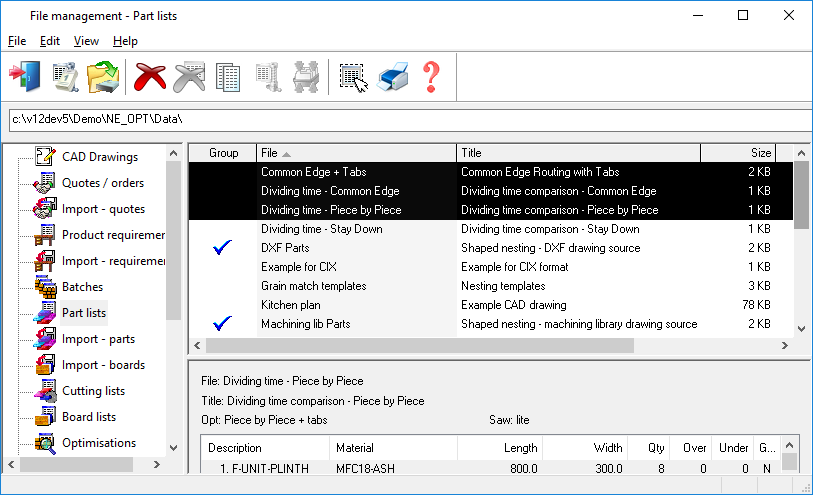Viewport: 813px width, 495px height.
Task: Click the greyed-out puzzle pieces toolbar icon
Action: coord(306,77)
